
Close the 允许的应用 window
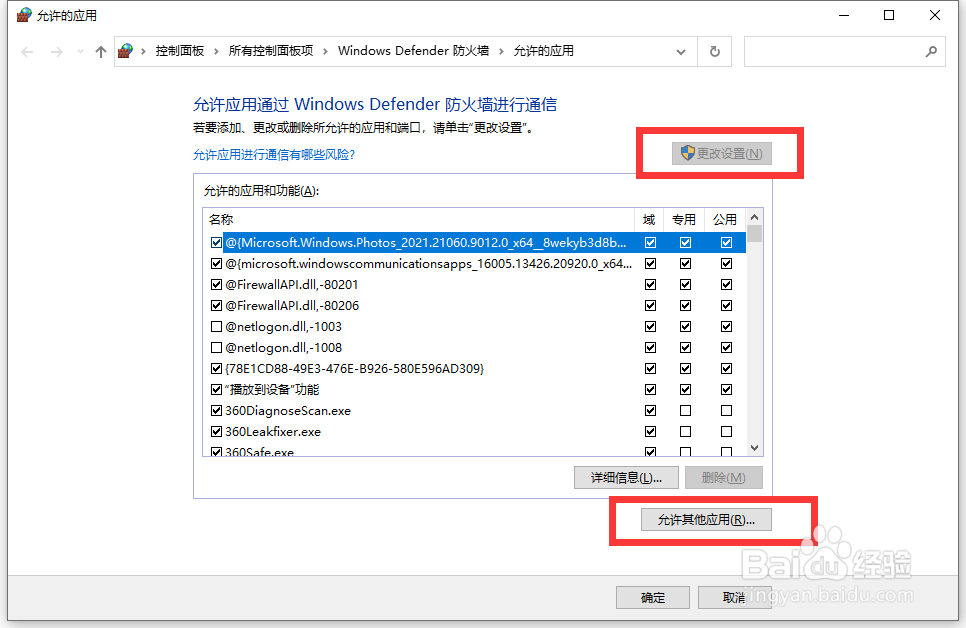(935, 15)
